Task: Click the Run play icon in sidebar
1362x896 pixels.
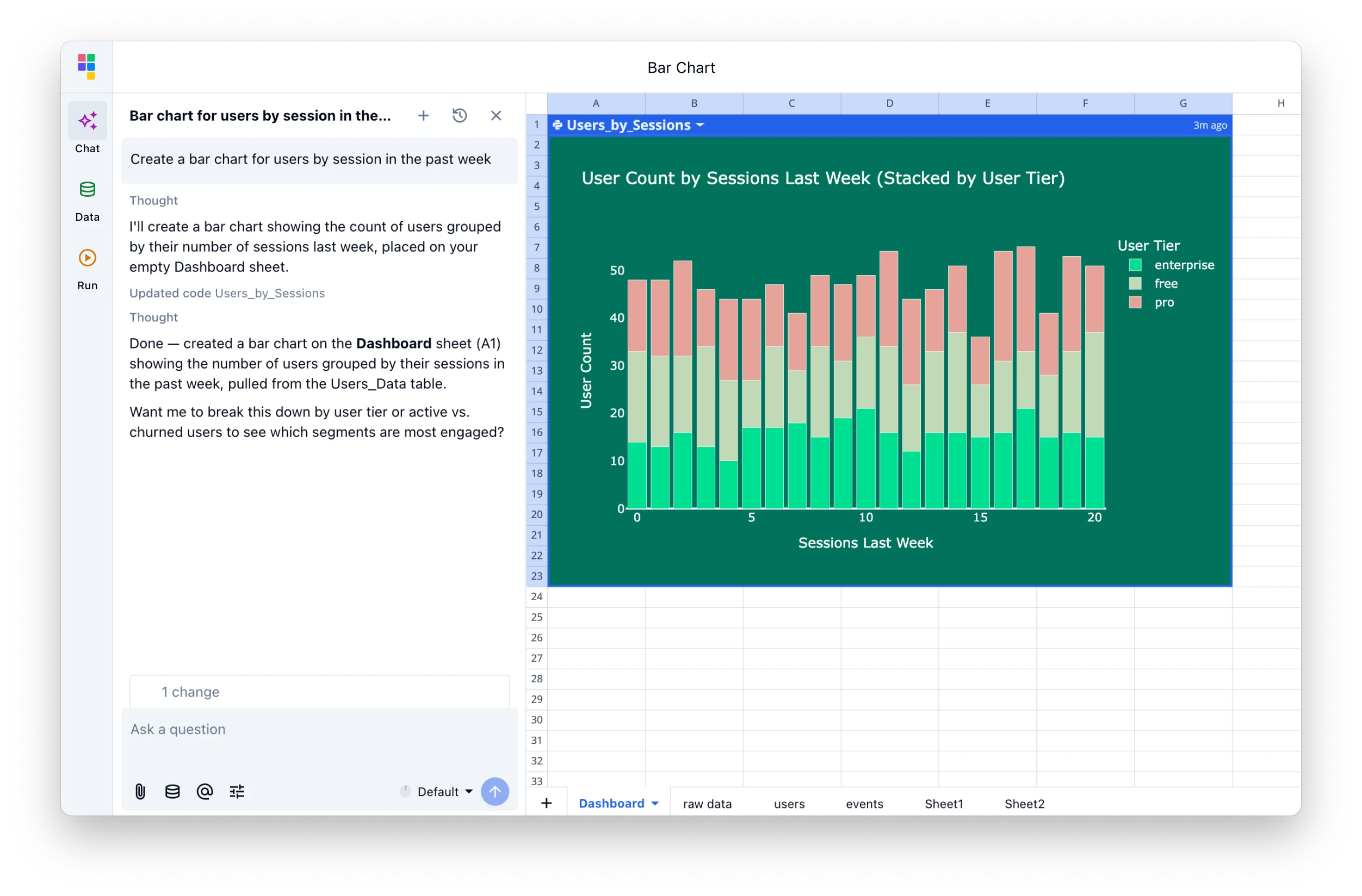Action: point(88,258)
